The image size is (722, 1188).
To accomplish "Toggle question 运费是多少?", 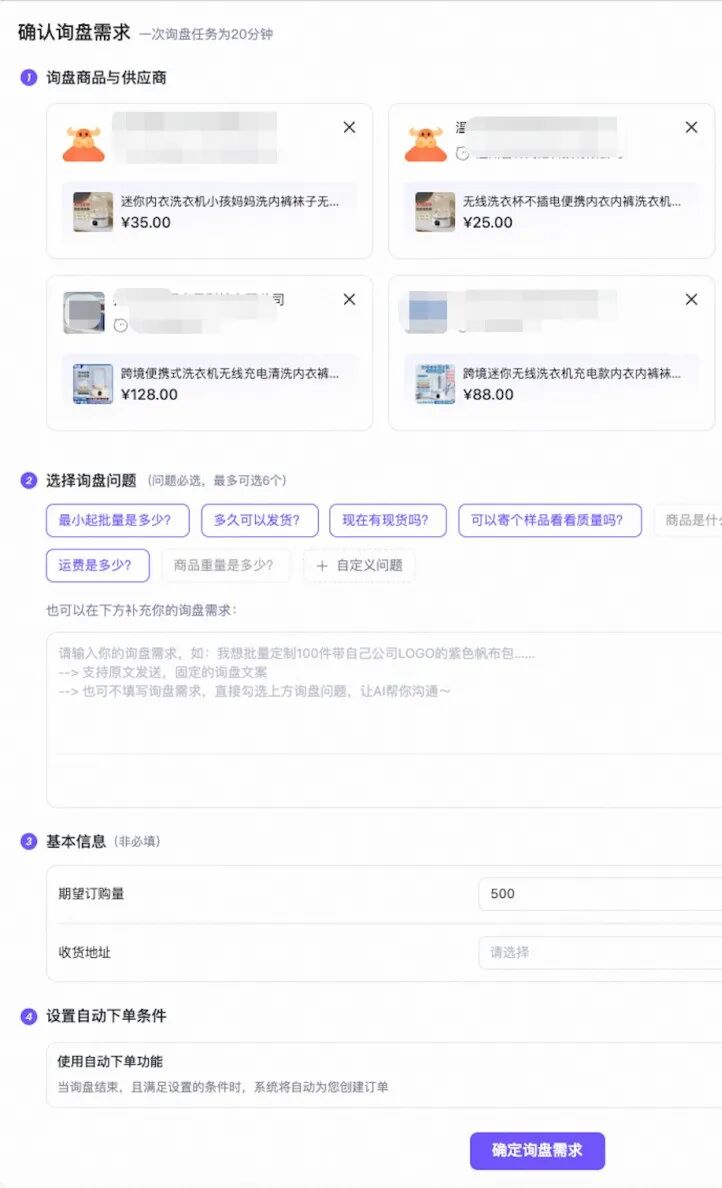I will tap(98, 565).
